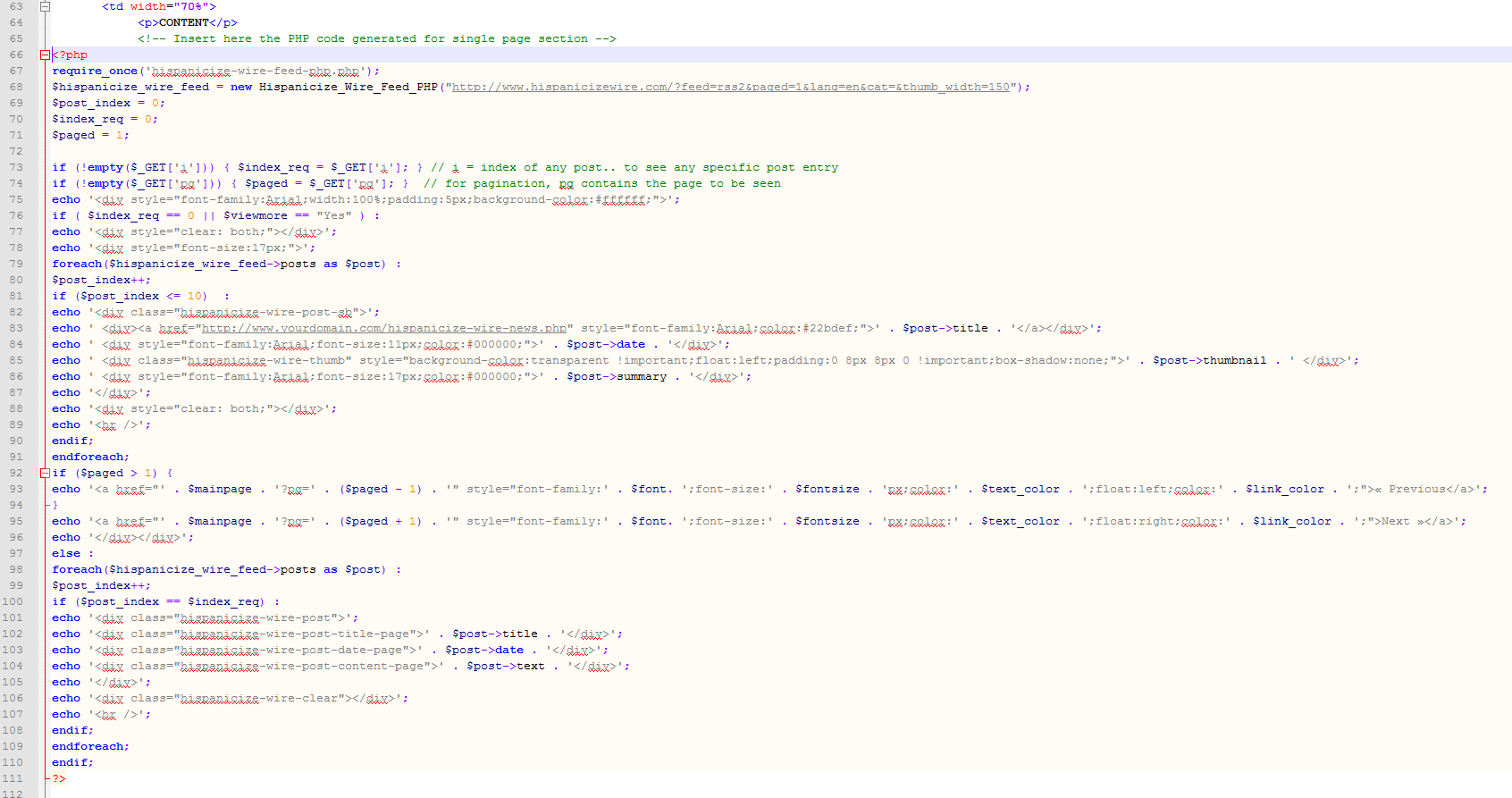Open the yourdomain.com hispanicize-wire-news.php link
The width and height of the screenshot is (1512, 798).
[383, 328]
